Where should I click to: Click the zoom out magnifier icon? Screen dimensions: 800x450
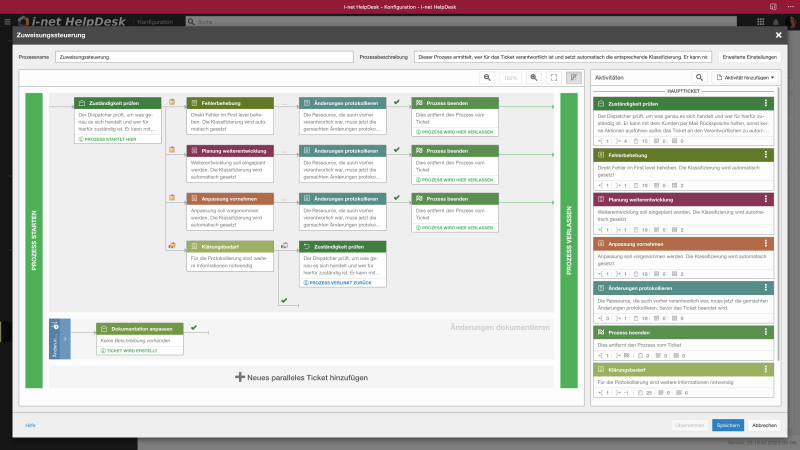(x=487, y=77)
